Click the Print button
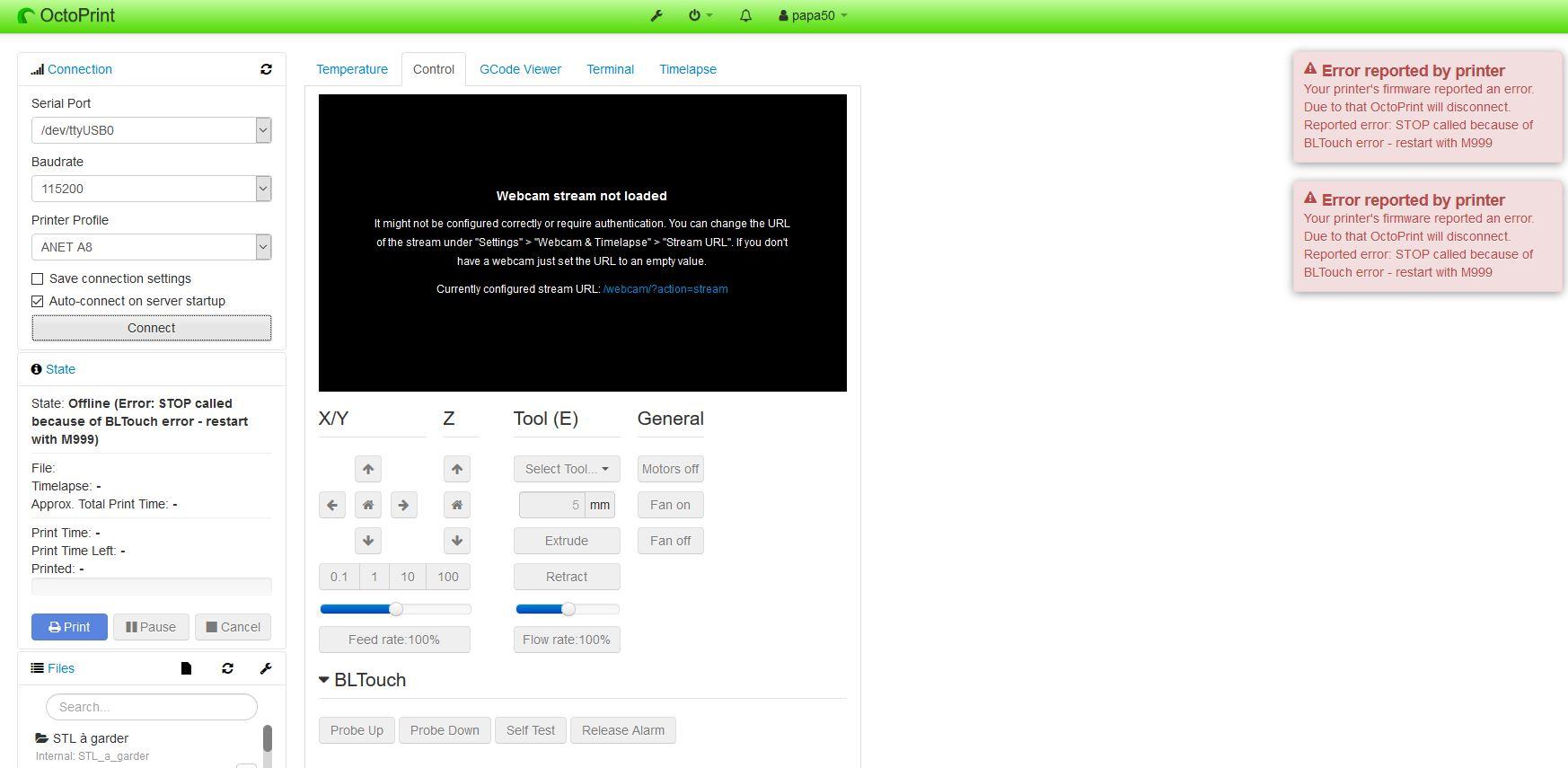This screenshot has width=1568, height=768. pyautogui.click(x=69, y=627)
